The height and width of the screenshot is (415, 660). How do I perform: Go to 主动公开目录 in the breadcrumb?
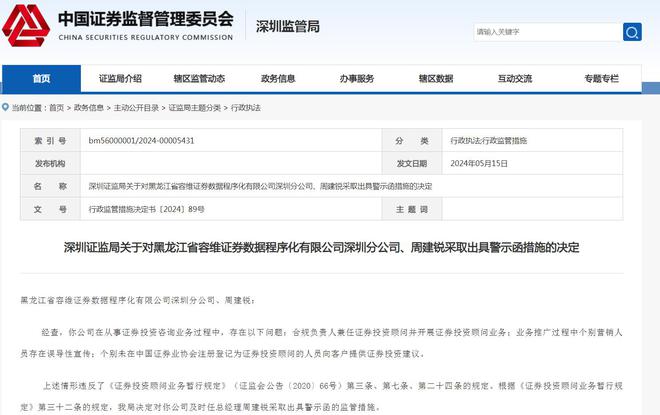[136, 108]
